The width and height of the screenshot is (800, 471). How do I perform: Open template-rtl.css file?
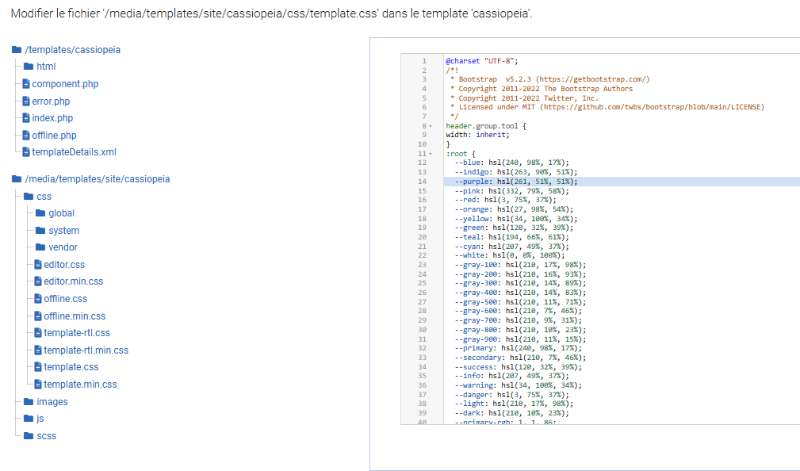[77, 333]
